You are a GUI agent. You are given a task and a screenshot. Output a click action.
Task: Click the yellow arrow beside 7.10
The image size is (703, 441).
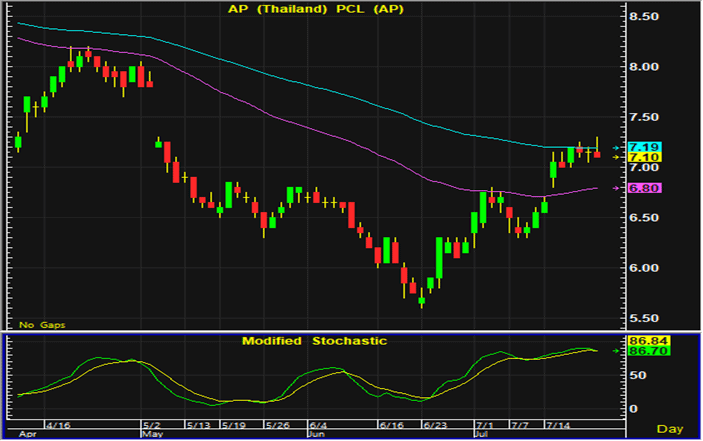pos(618,158)
